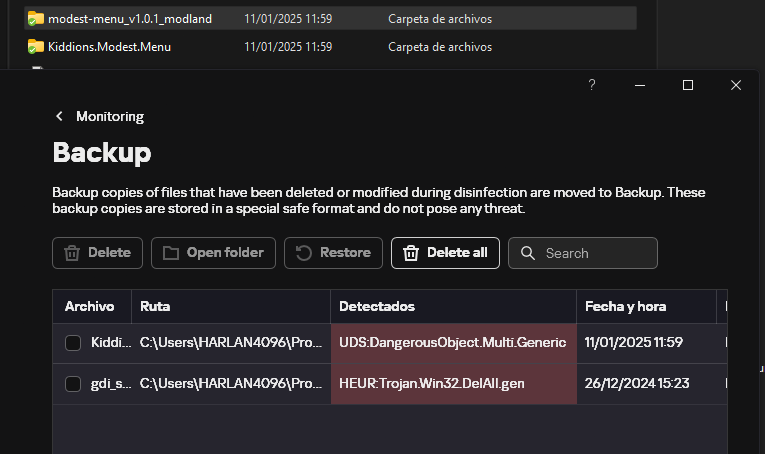Click the magnifier icon in the search box

point(528,253)
